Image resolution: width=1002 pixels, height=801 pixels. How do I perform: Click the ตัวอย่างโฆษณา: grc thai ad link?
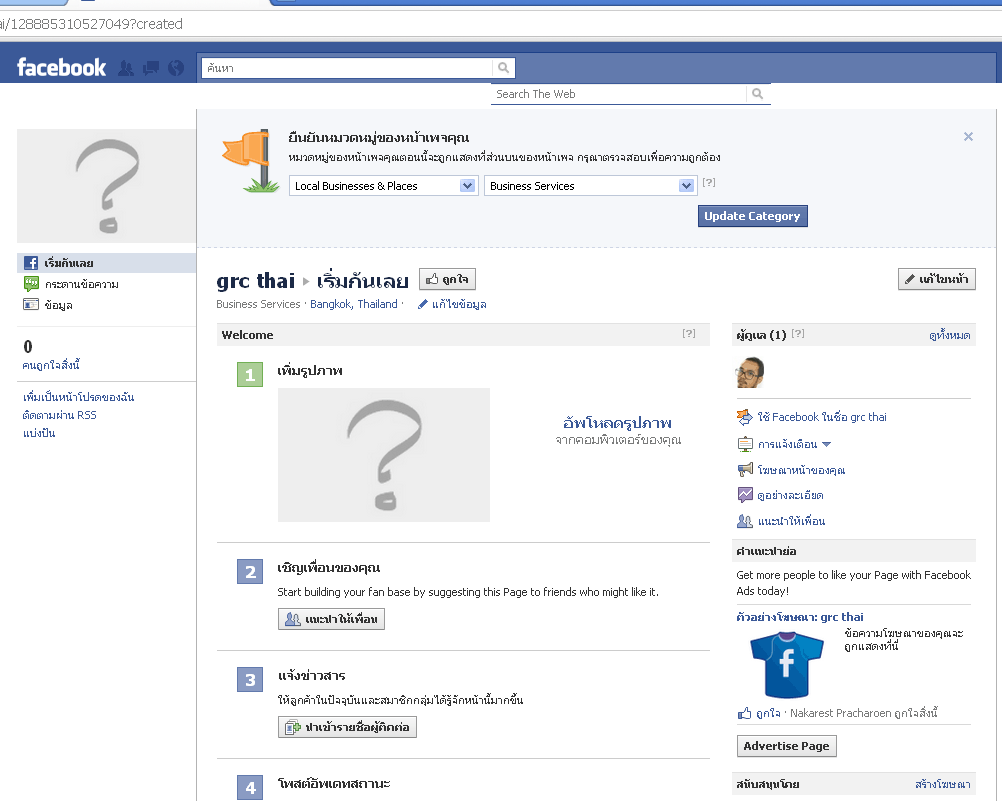pyautogui.click(x=800, y=617)
